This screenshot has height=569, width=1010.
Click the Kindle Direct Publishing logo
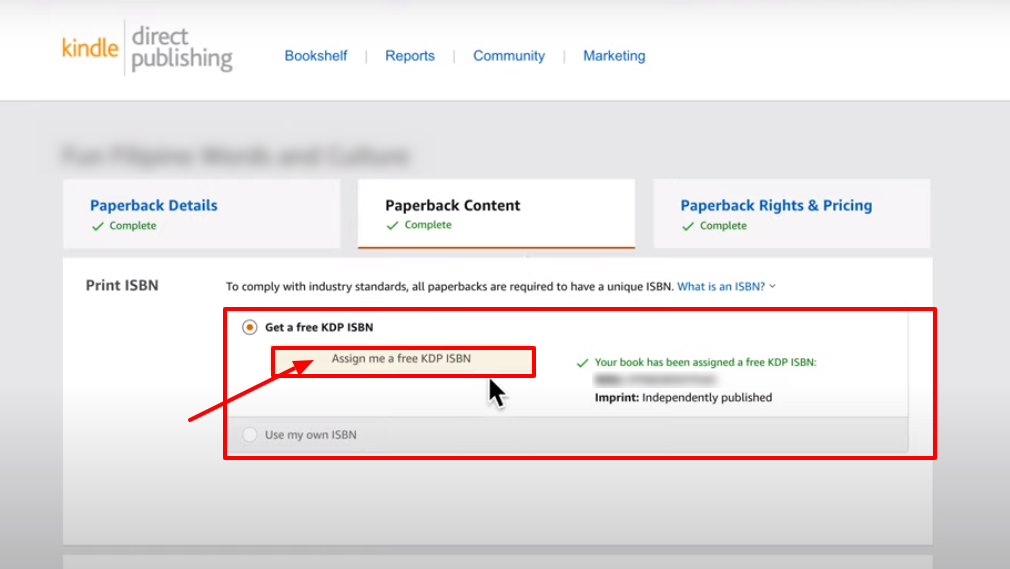pyautogui.click(x=147, y=48)
